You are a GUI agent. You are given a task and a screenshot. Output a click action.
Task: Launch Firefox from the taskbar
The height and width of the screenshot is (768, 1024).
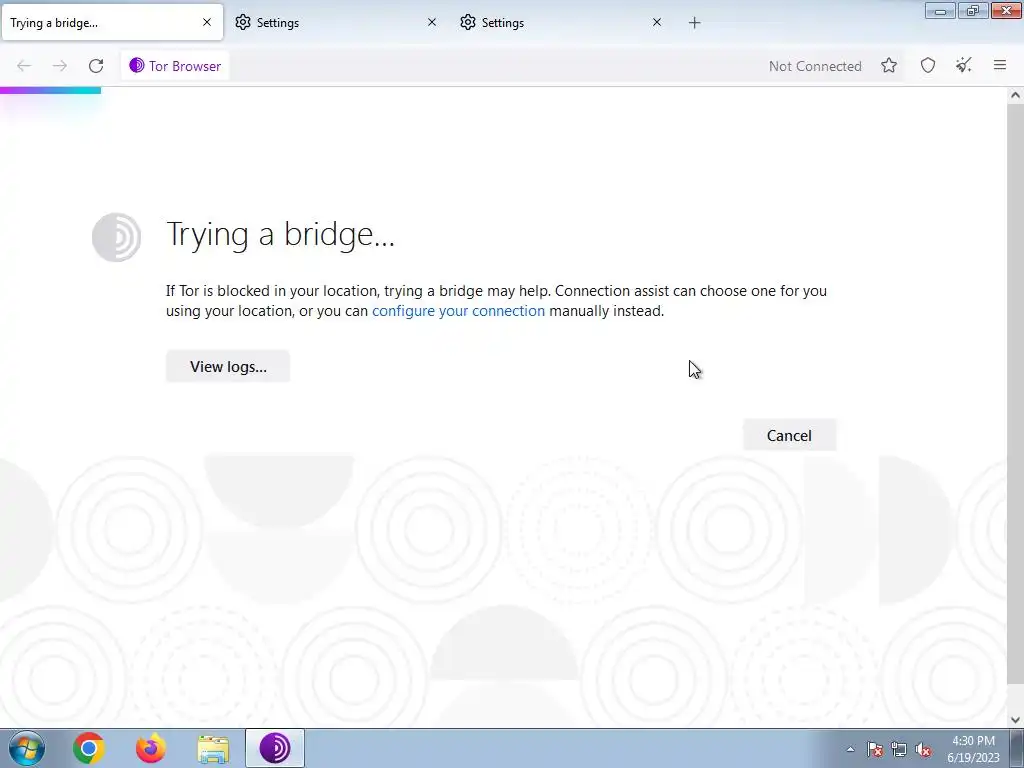[x=151, y=748]
